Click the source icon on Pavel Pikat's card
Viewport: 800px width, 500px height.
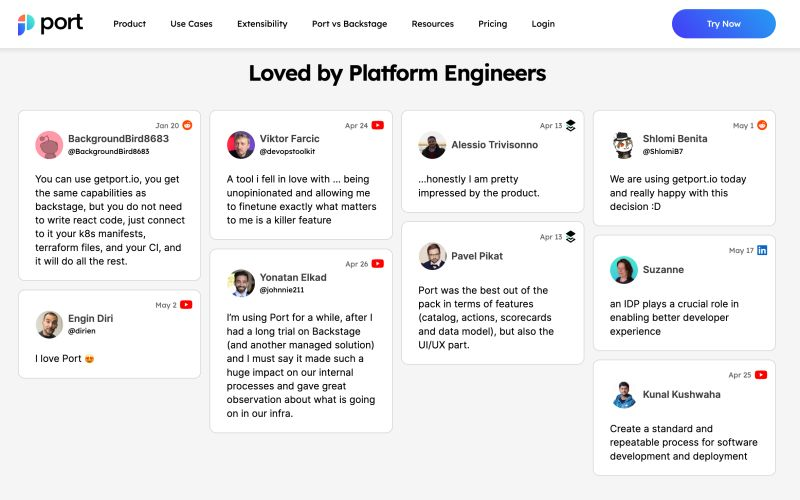[570, 237]
